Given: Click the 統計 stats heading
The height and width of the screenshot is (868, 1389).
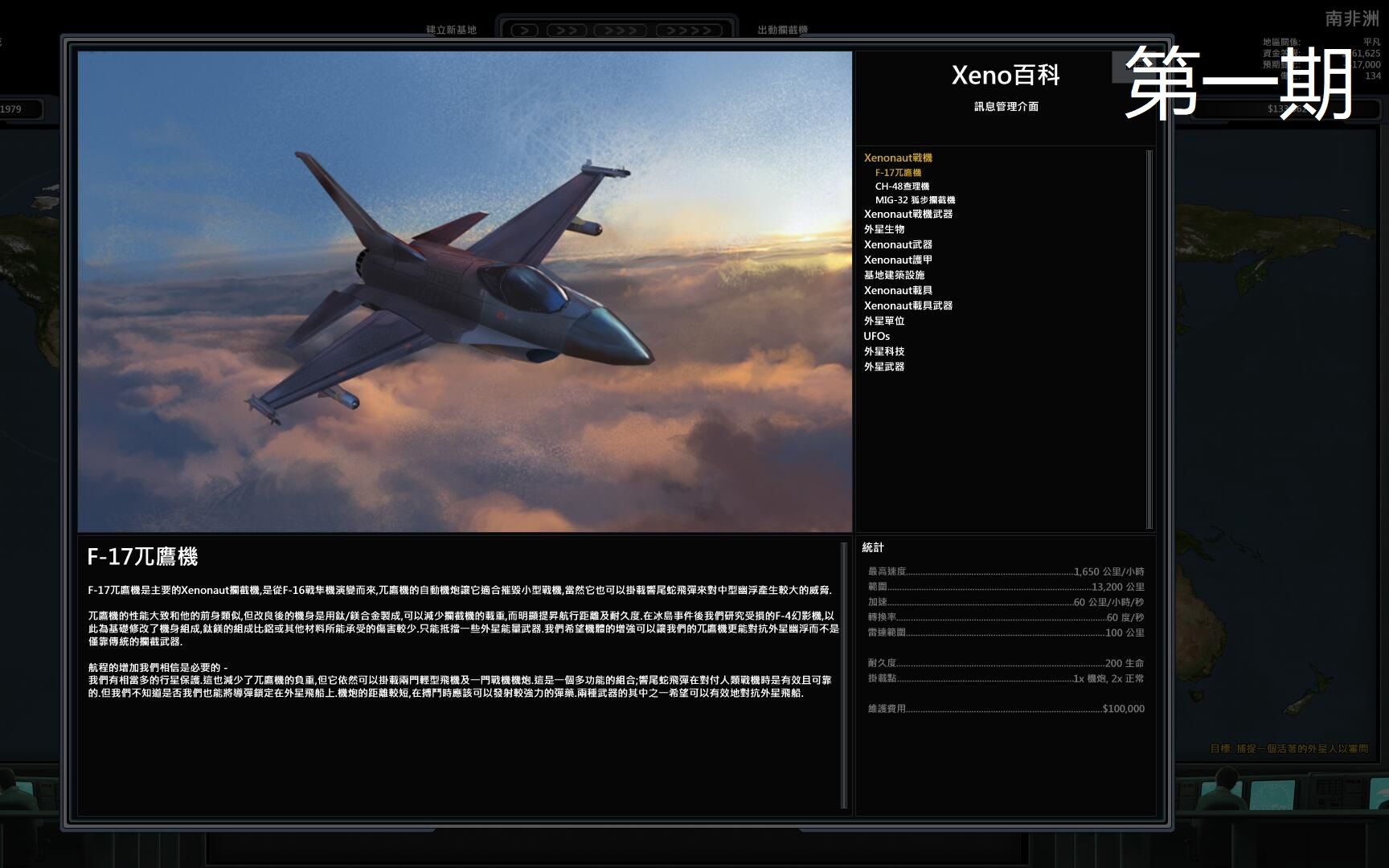Looking at the screenshot, I should pyautogui.click(x=873, y=547).
